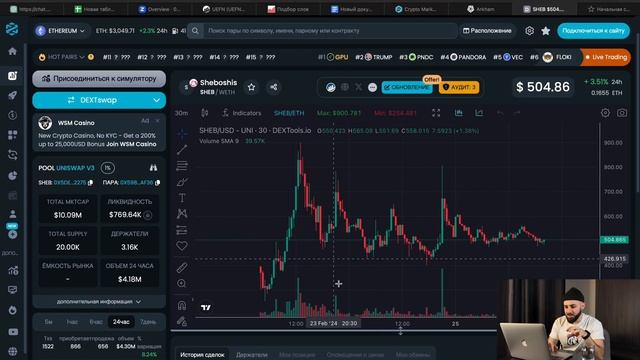Copy the SHEB contract address
The height and width of the screenshot is (360, 640).
(91, 182)
